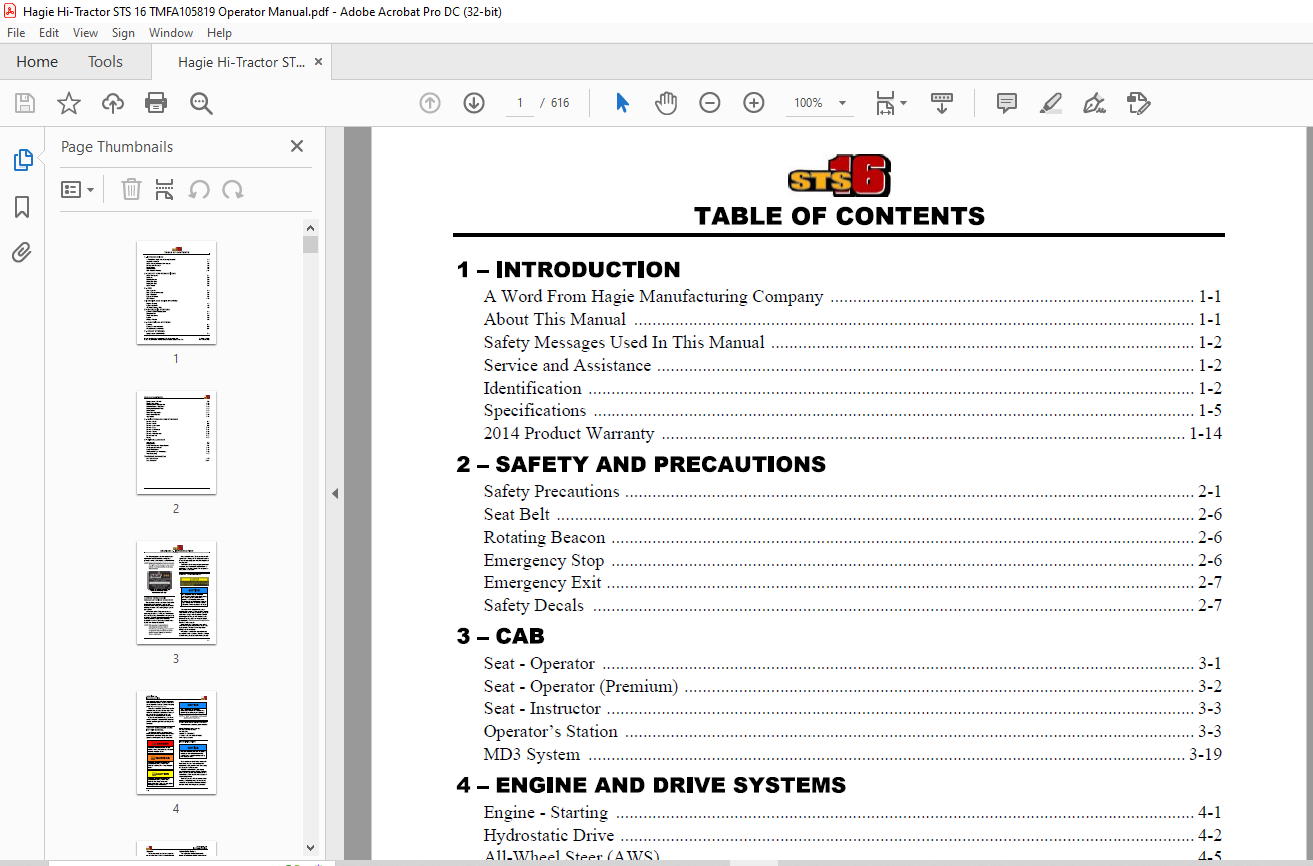Screen dimensions: 1313x866
Task: Select the Hagie Hi-Tractor ST... document tab
Action: point(241,62)
